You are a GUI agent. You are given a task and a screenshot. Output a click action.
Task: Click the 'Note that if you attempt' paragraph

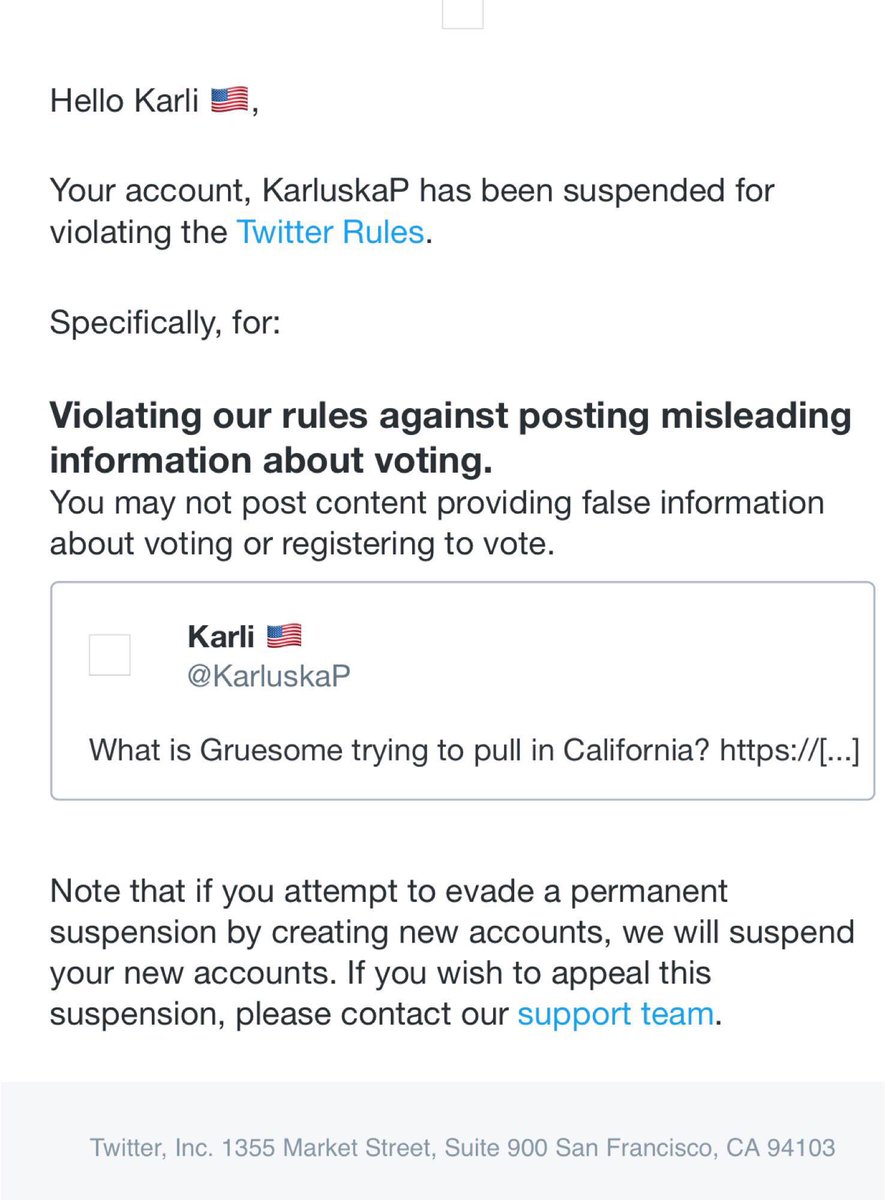pos(452,951)
